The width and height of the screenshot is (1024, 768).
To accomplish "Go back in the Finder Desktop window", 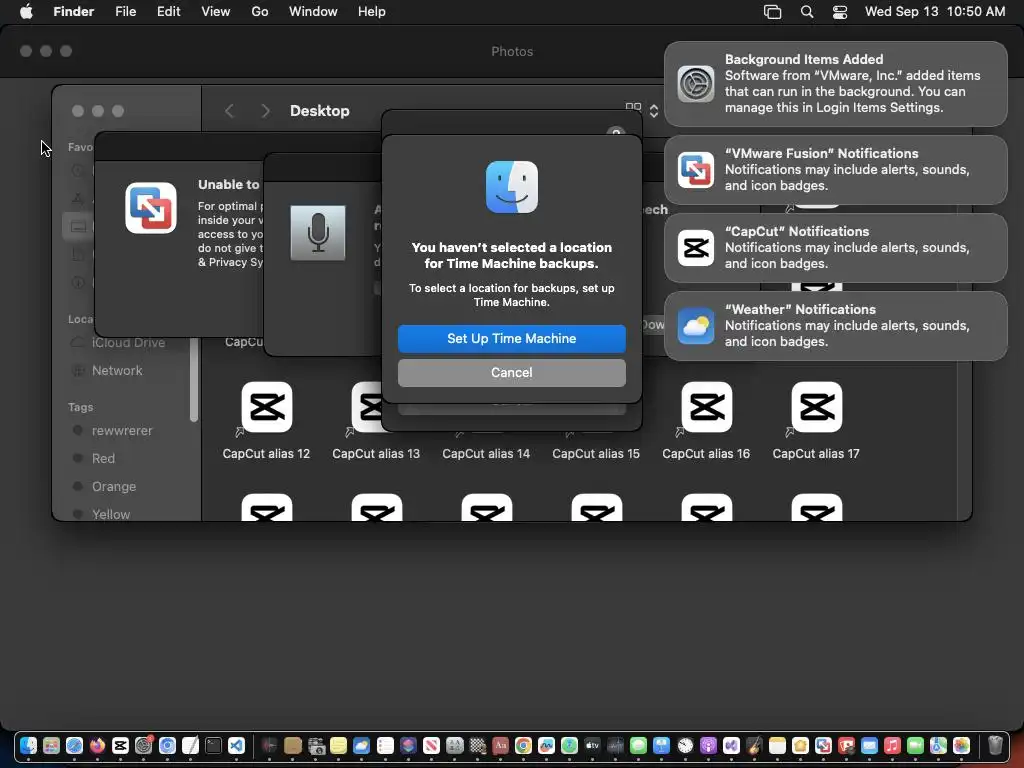I will pyautogui.click(x=229, y=111).
